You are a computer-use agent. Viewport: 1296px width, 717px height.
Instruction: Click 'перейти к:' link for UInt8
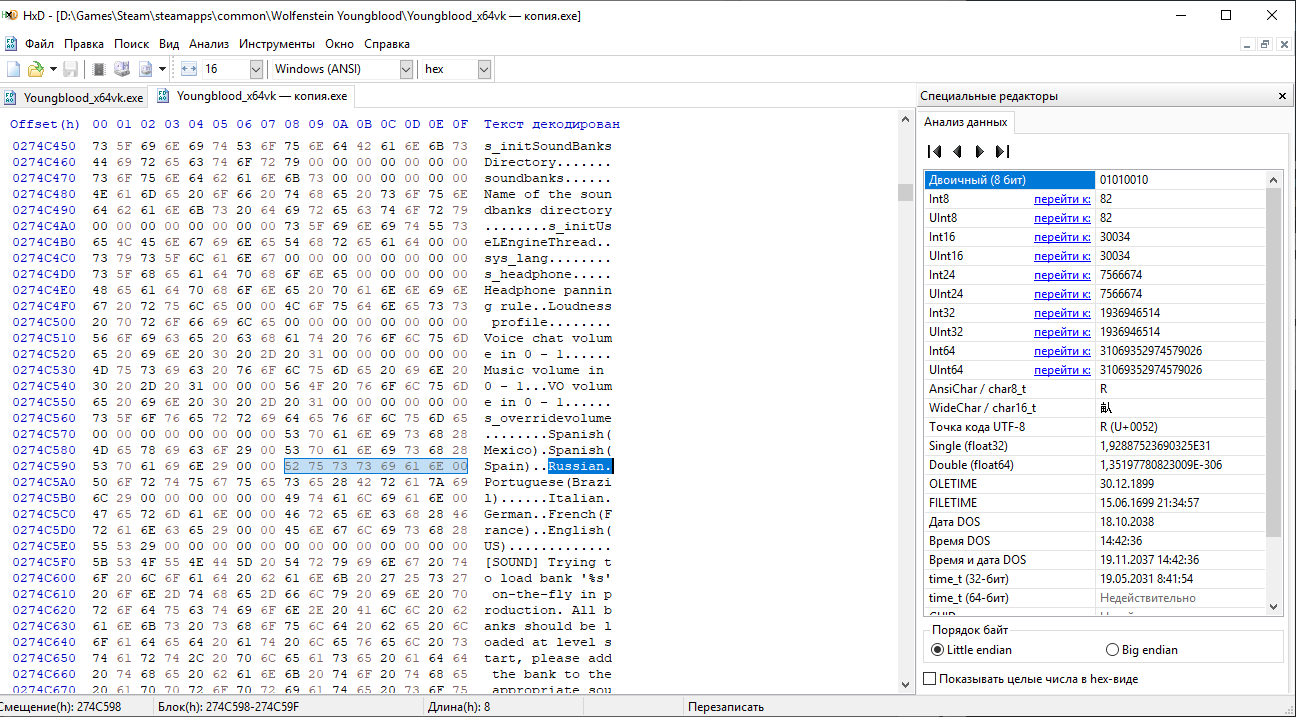coord(1062,218)
